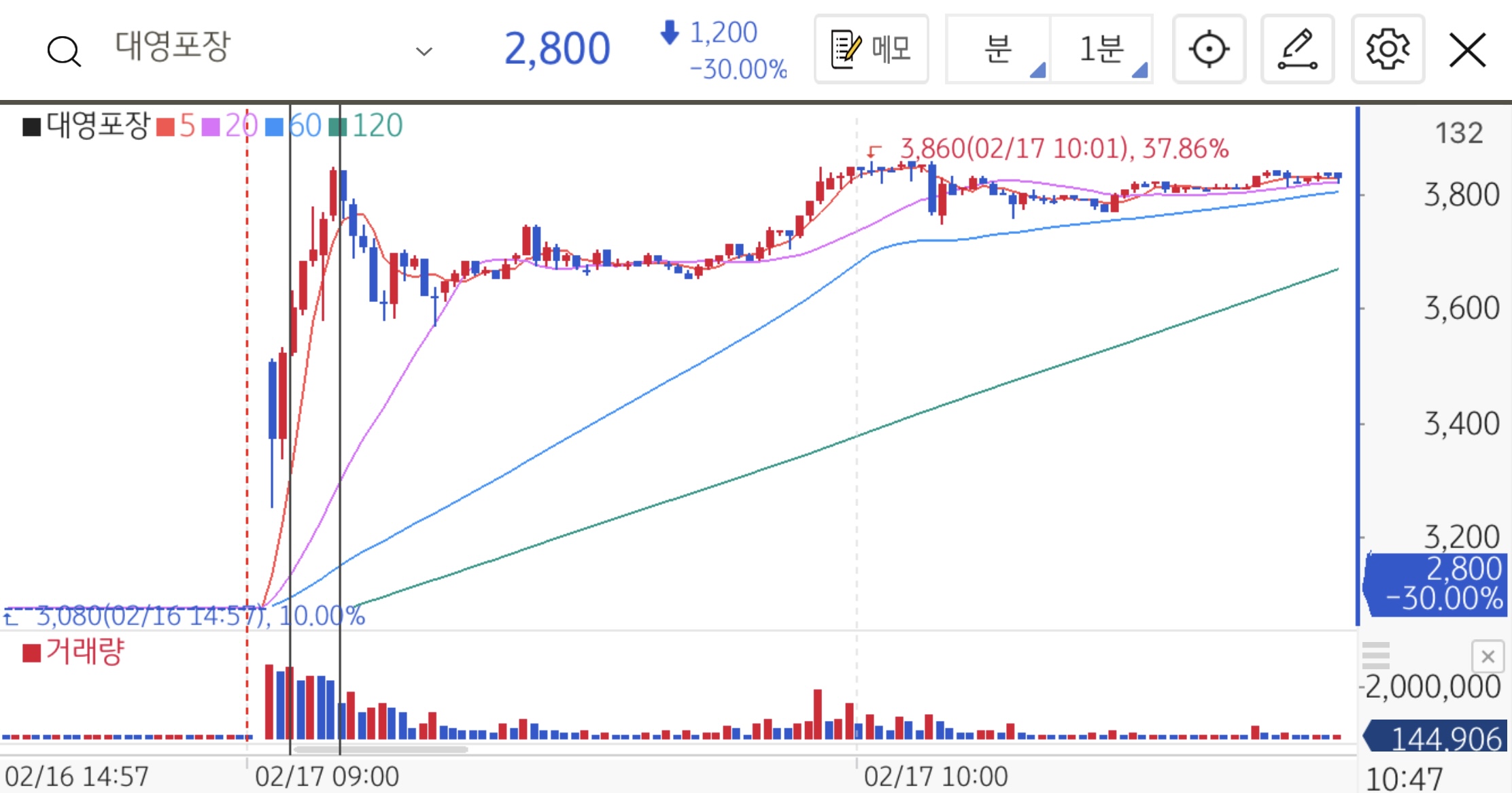
Task: Click the 3,600 price axis label
Action: point(1462,309)
